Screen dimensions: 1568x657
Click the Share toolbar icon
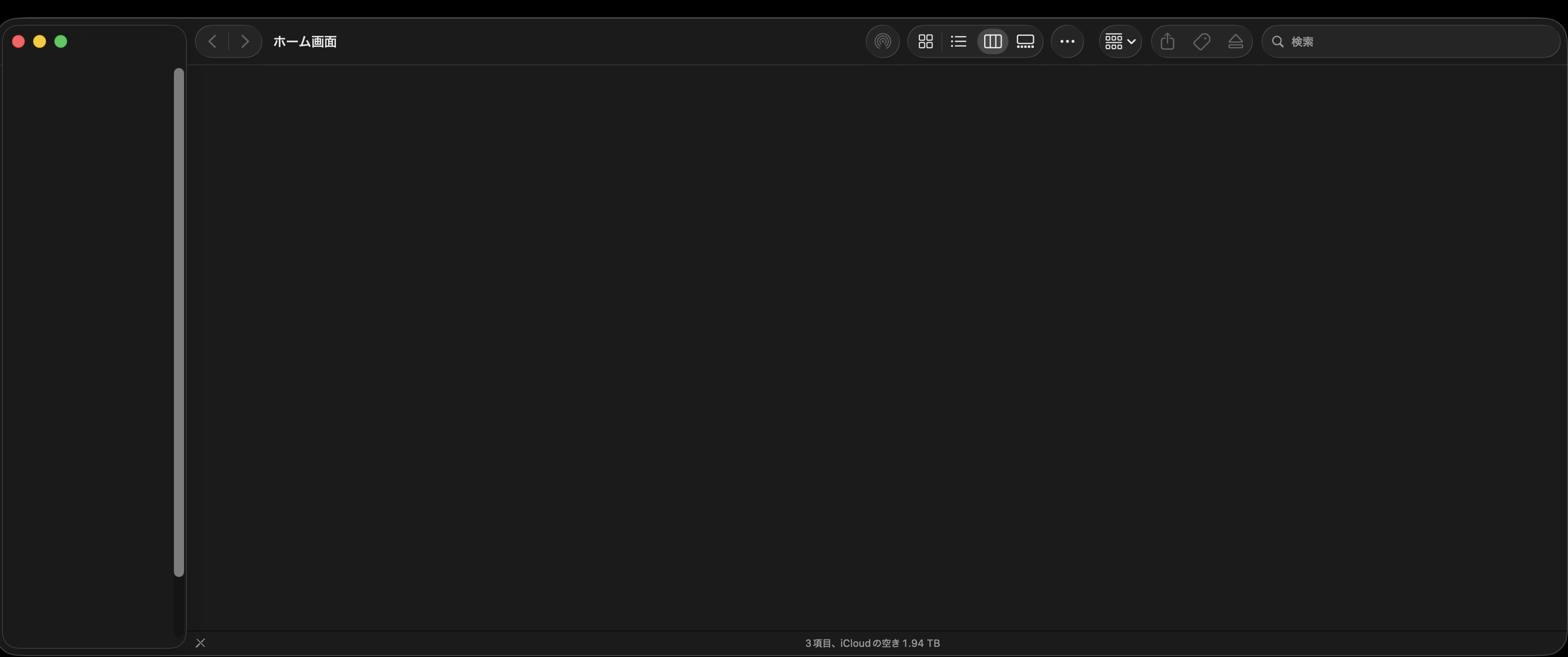click(1167, 41)
